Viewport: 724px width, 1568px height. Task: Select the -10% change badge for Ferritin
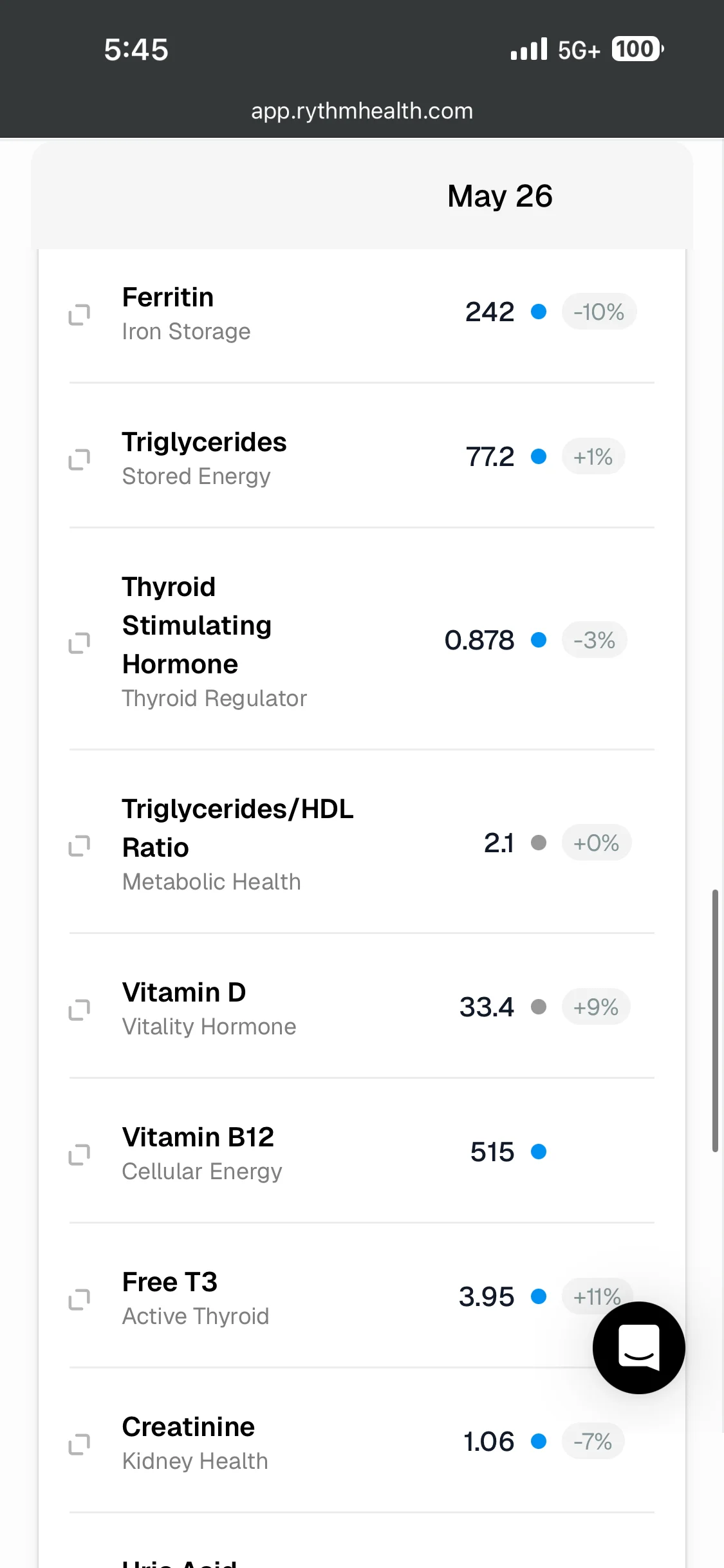[x=599, y=312]
